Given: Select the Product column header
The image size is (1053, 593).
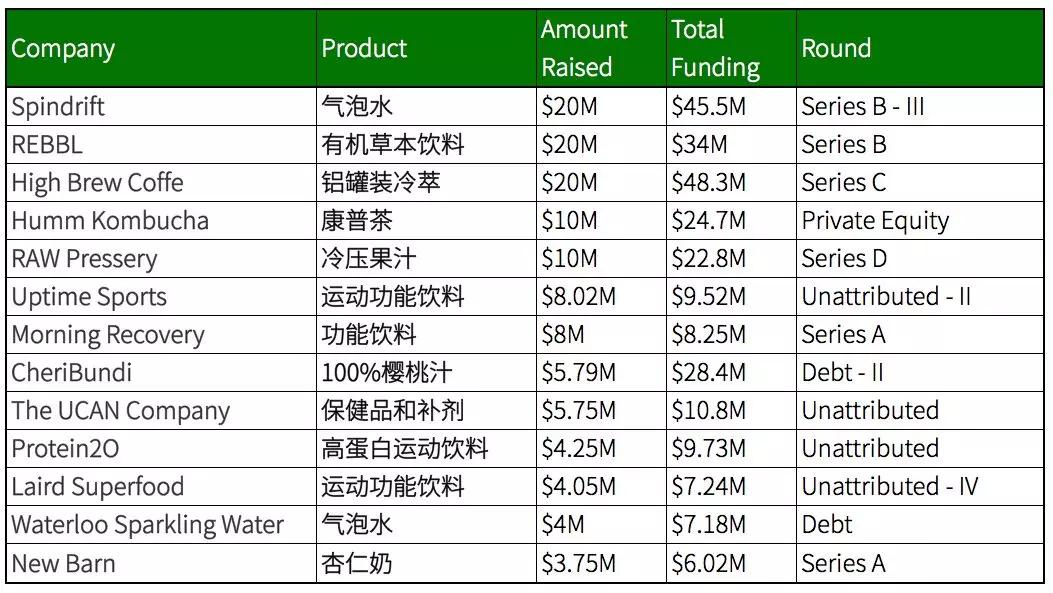Looking at the screenshot, I should (x=426, y=48).
